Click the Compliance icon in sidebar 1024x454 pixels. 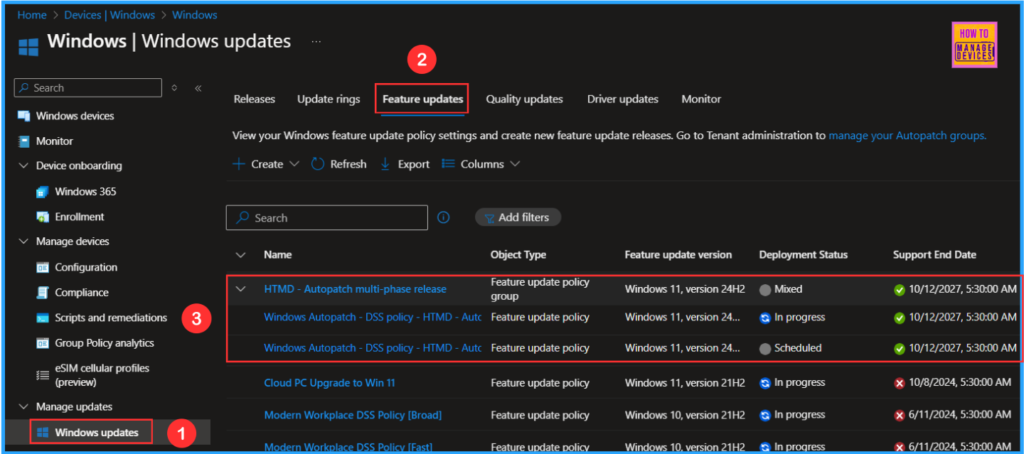tap(42, 293)
